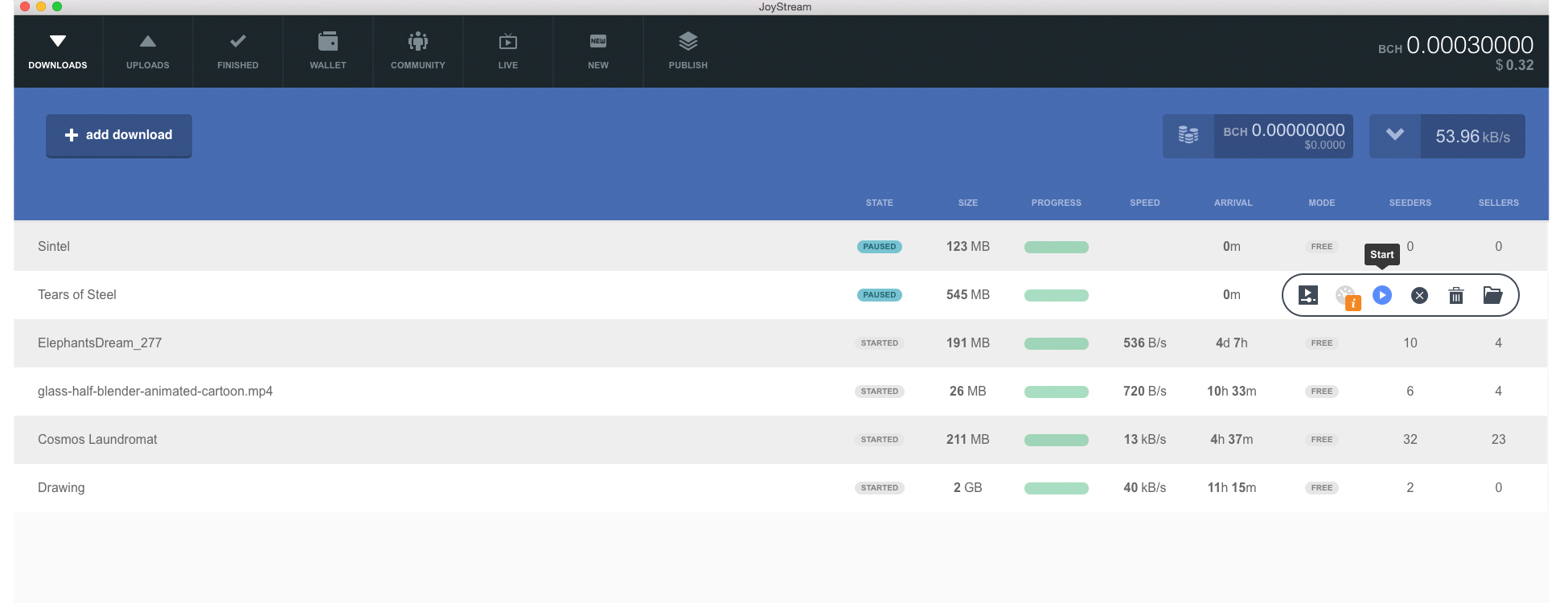
Task: Click the MODE column header
Action: point(1322,203)
